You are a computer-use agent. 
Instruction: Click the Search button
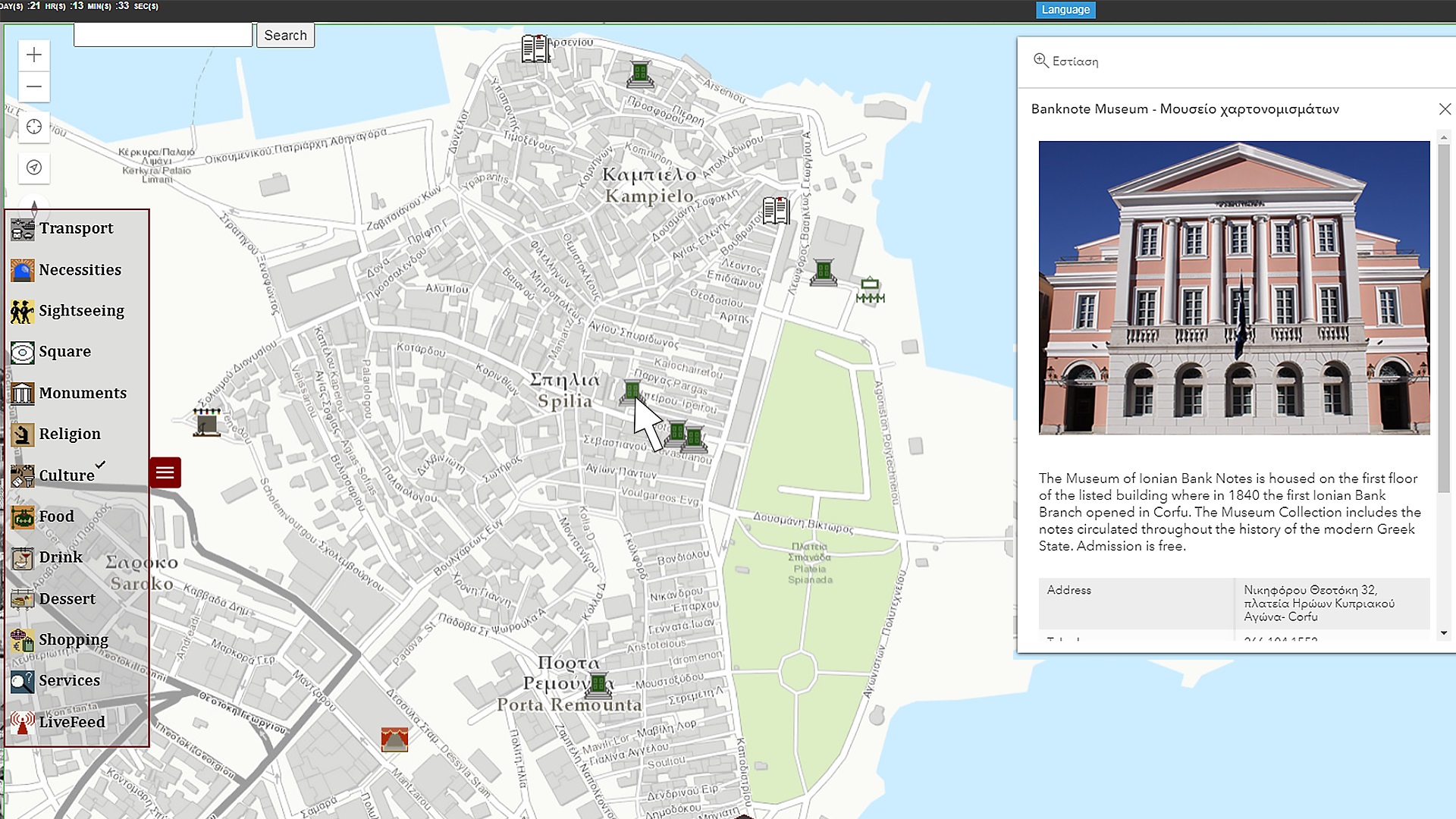[285, 35]
